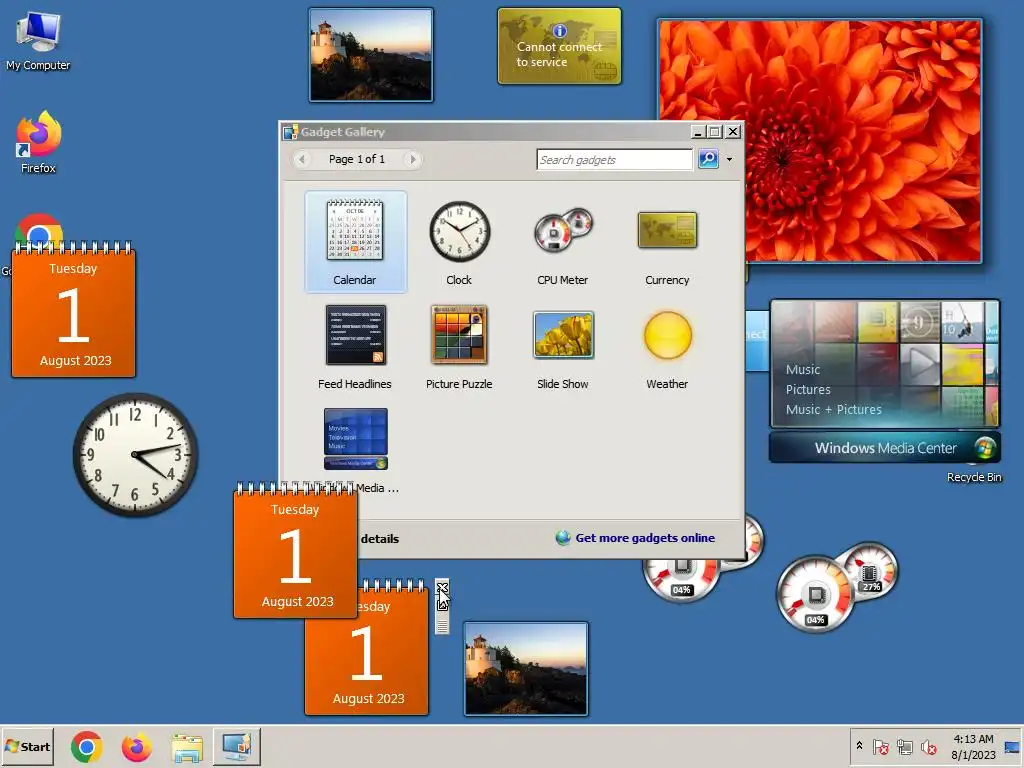Select the Feed Headlines gadget icon
Image resolution: width=1024 pixels, height=768 pixels.
click(355, 335)
